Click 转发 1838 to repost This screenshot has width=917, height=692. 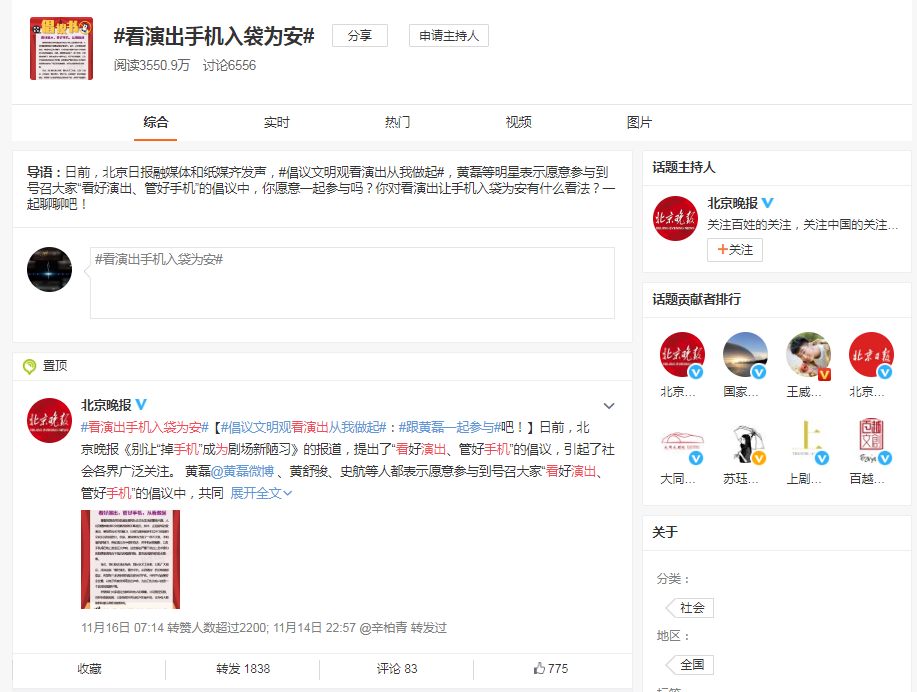point(243,669)
